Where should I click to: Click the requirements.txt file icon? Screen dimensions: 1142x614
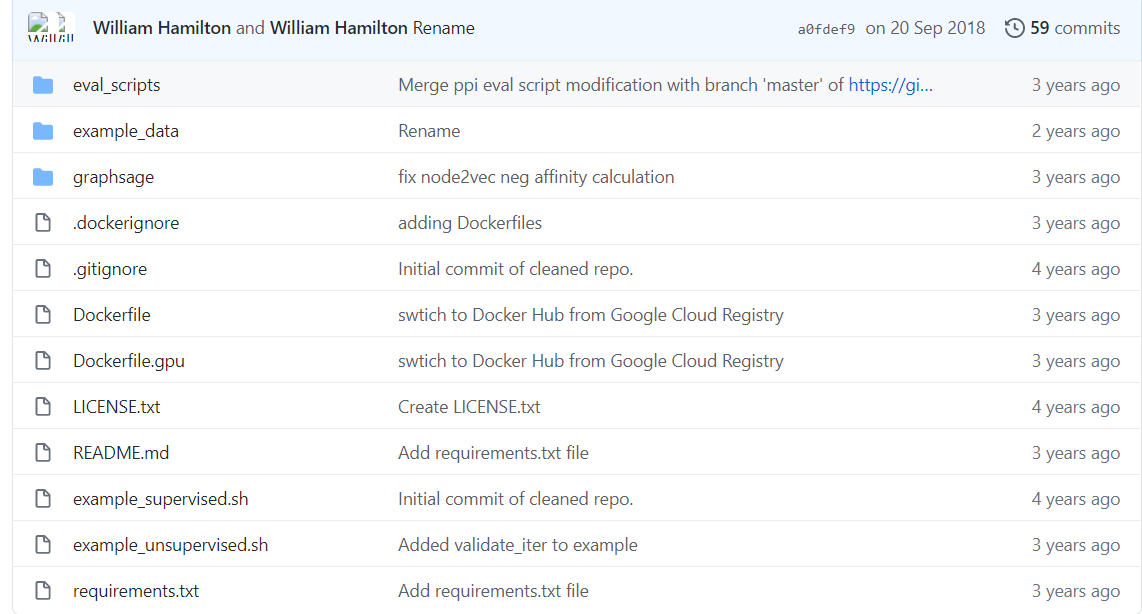point(43,591)
